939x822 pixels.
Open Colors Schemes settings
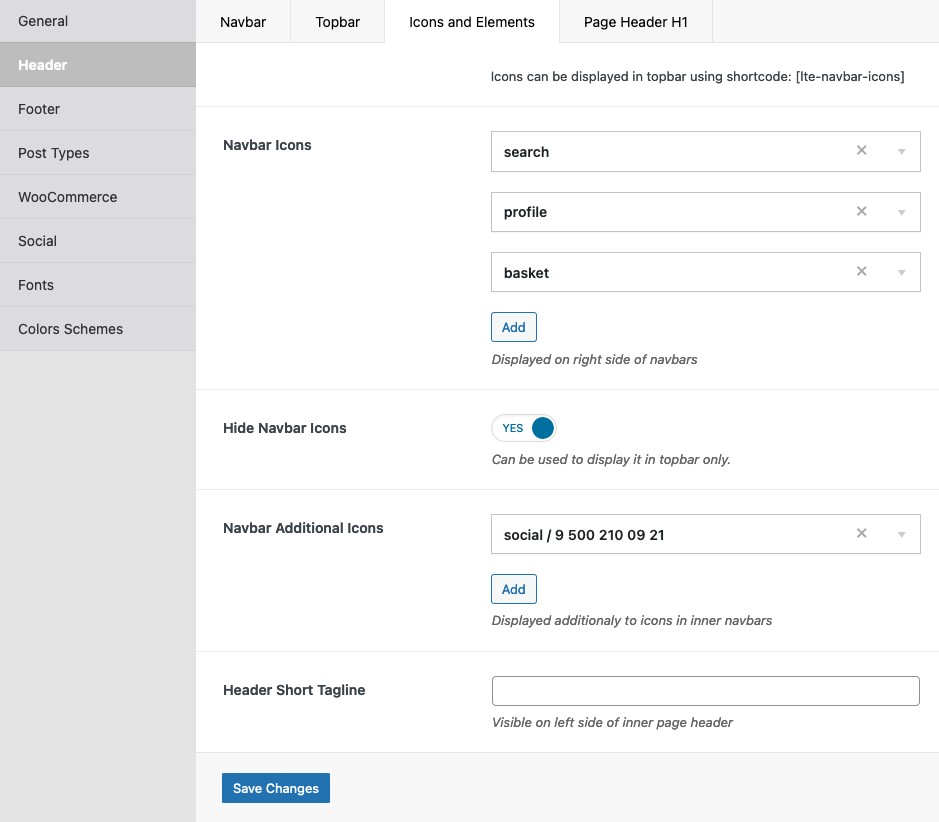pyautogui.click(x=98, y=329)
